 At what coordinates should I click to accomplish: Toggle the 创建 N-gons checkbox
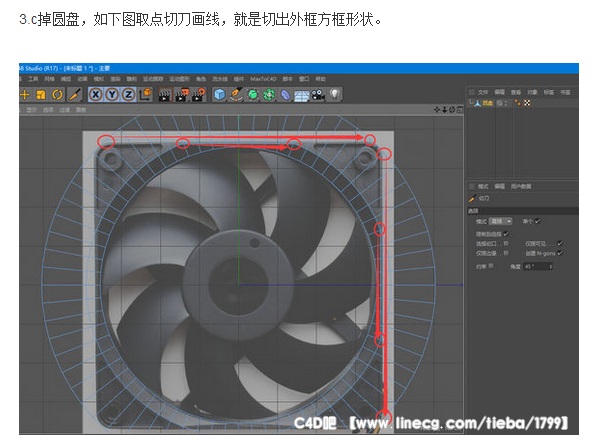[560, 253]
